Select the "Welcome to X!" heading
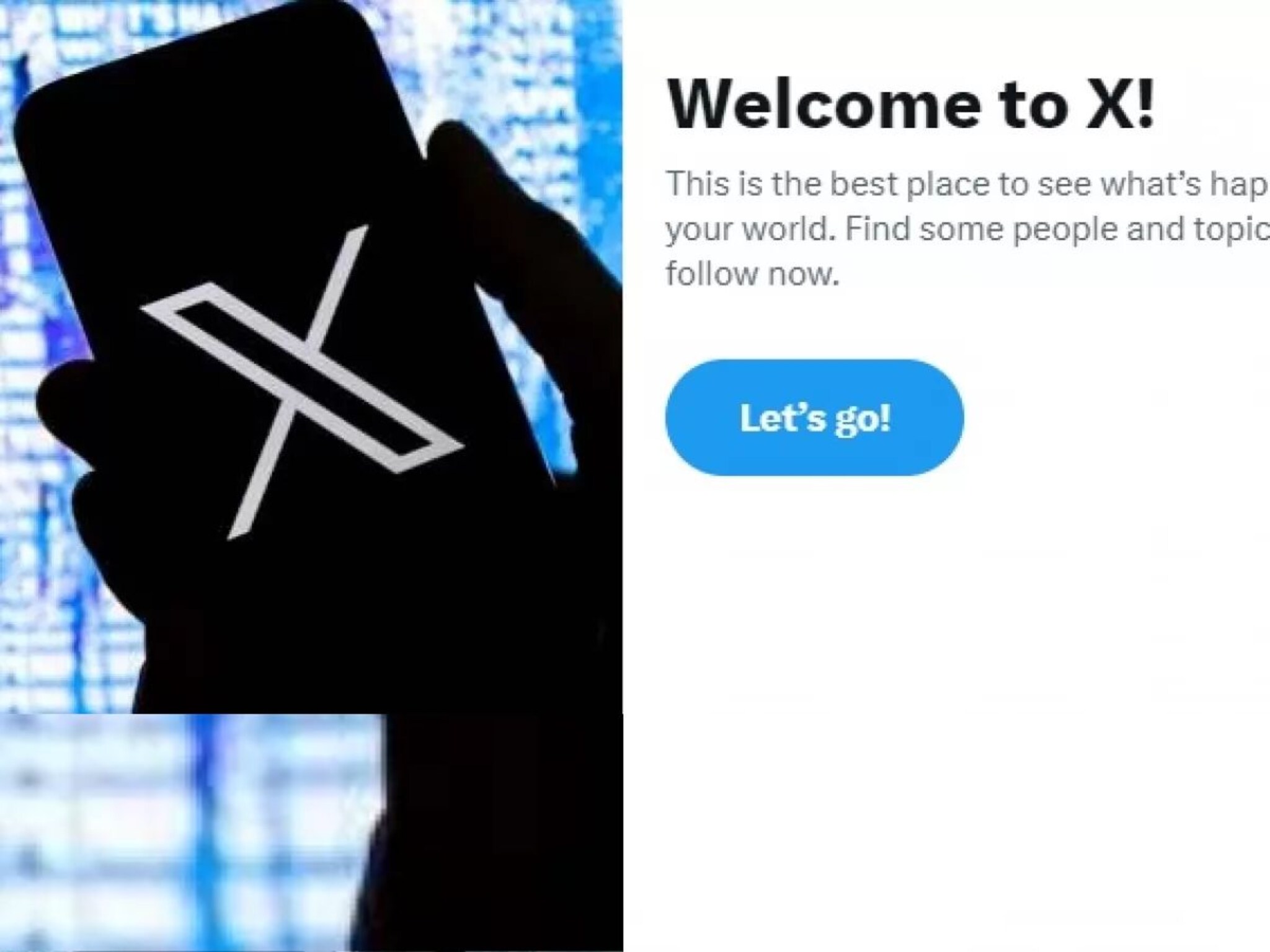The image size is (1270, 952). point(910,105)
